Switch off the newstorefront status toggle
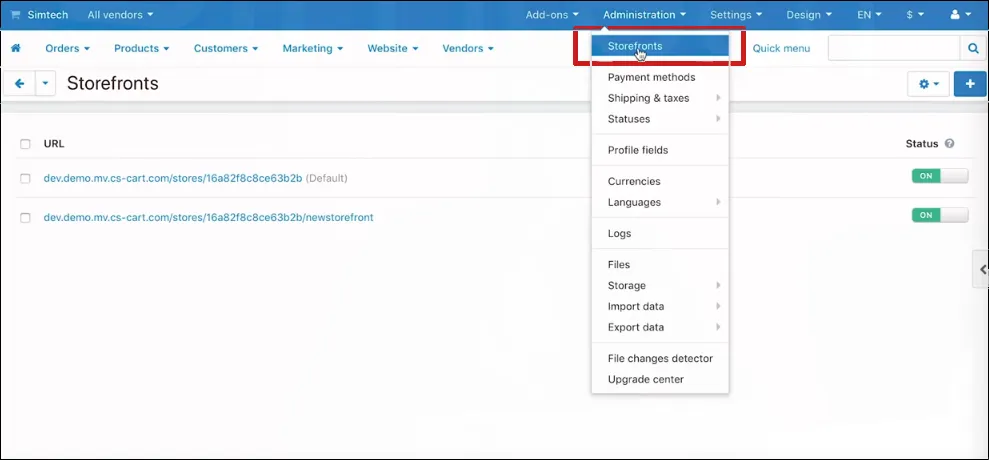 tap(940, 215)
